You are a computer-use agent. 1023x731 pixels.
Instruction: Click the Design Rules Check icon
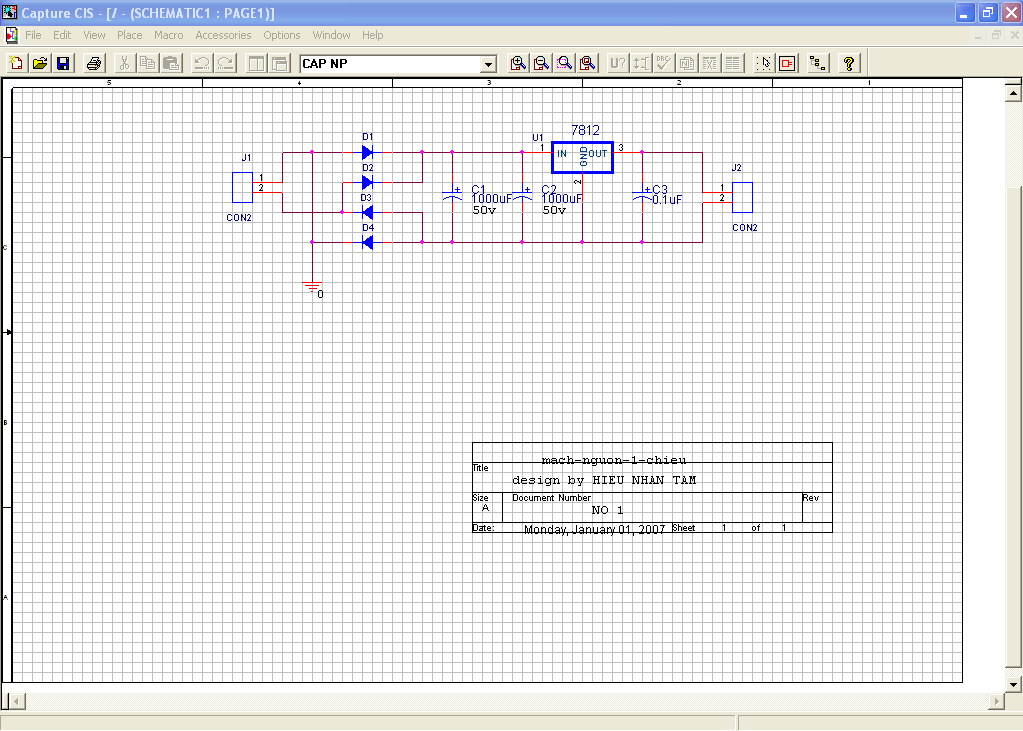pyautogui.click(x=664, y=63)
